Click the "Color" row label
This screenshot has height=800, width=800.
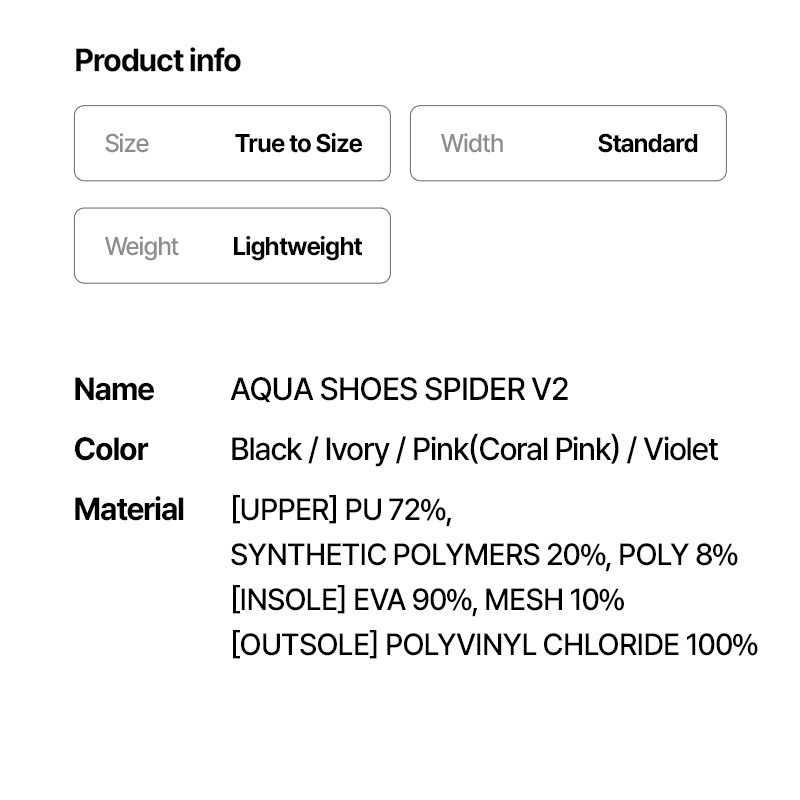click(x=111, y=450)
